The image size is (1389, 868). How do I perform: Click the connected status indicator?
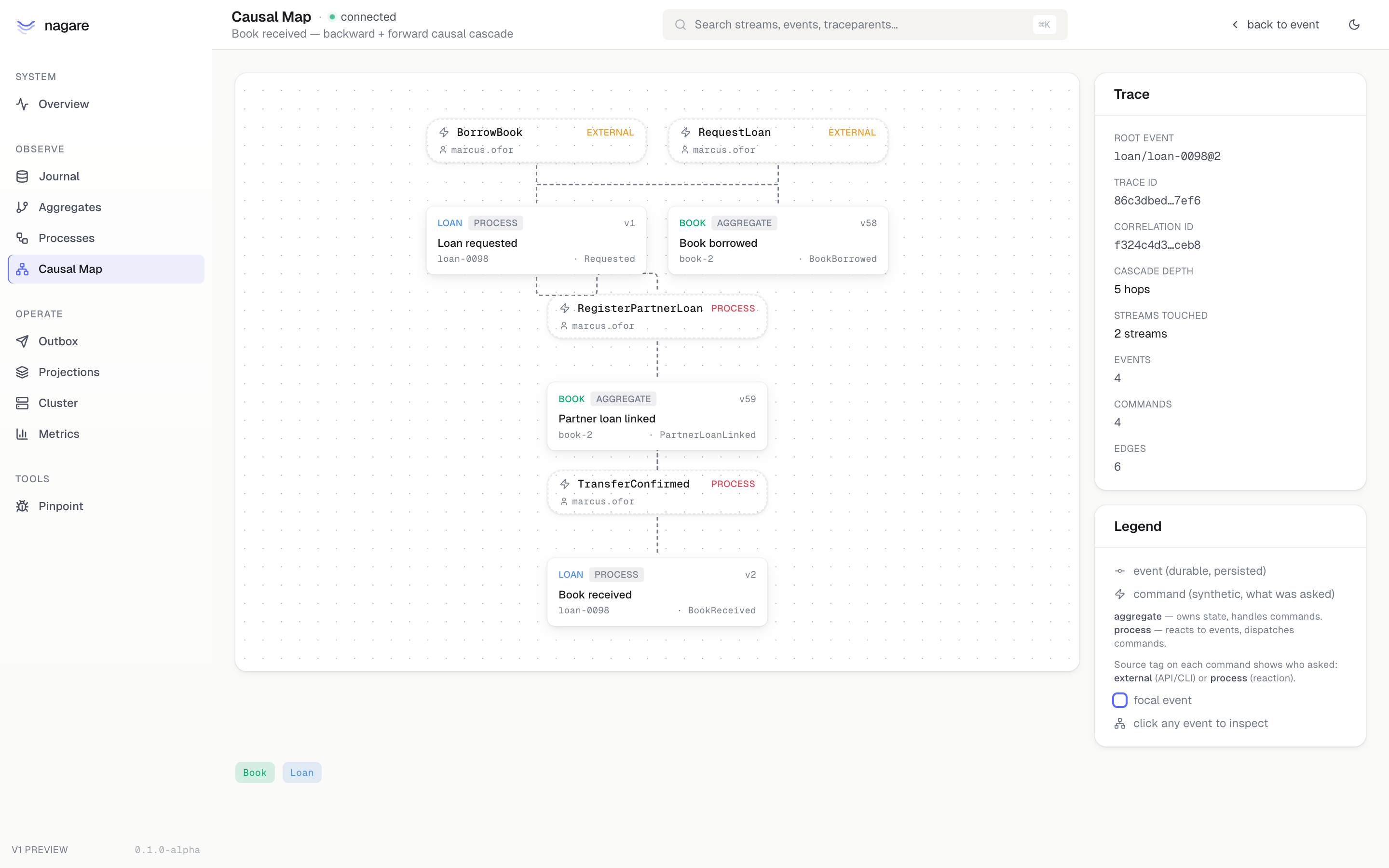pos(362,17)
